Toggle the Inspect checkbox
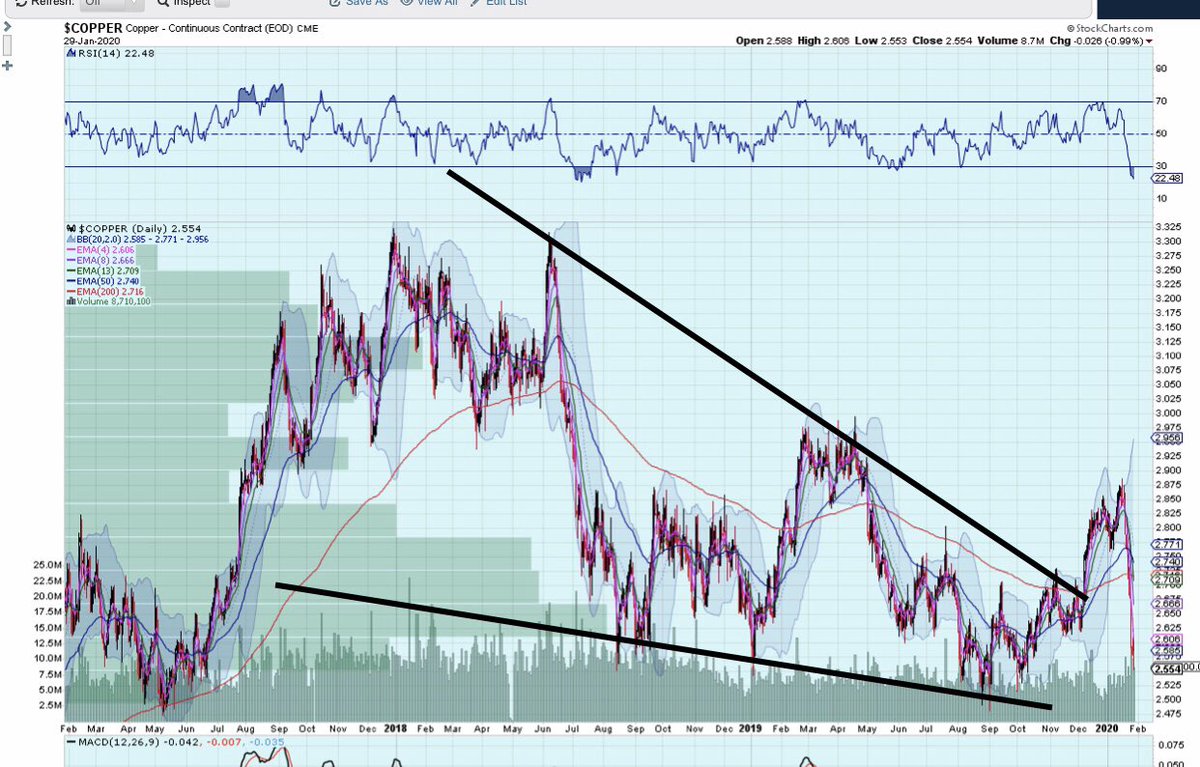The width and height of the screenshot is (1200, 767). [x=222, y=4]
